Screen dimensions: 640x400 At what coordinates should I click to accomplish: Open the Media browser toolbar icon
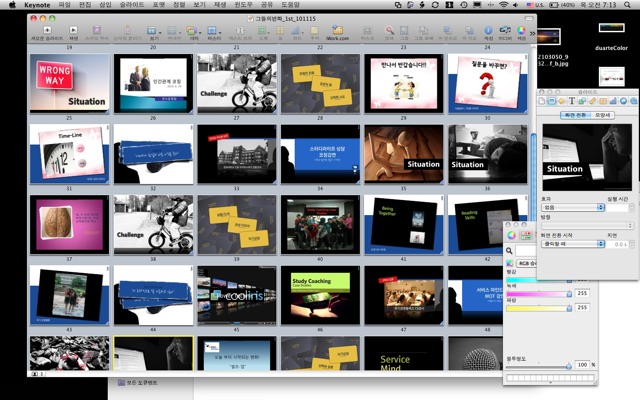coord(505,30)
